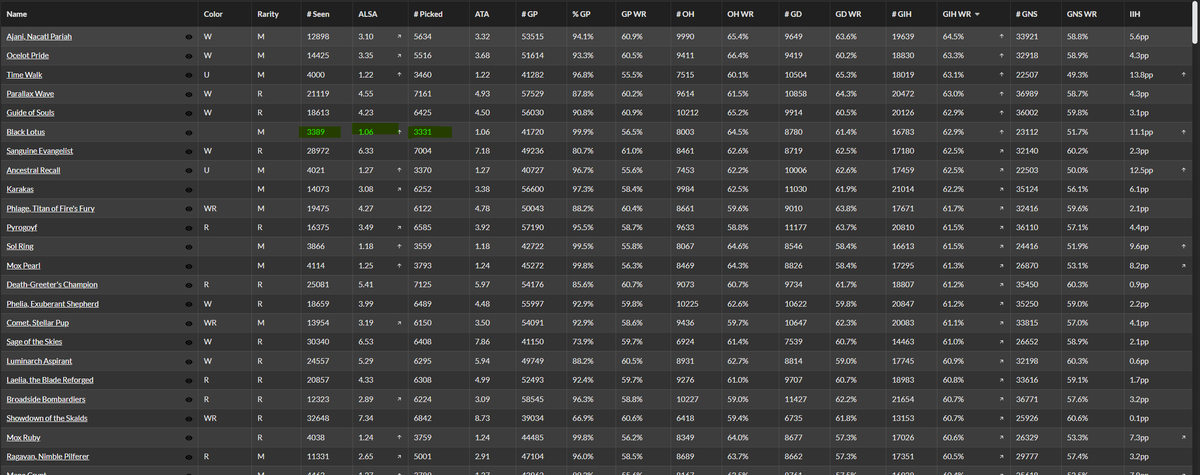Hide Sanguine Evangelist with its eye icon
This screenshot has width=1200, height=475.
click(189, 151)
